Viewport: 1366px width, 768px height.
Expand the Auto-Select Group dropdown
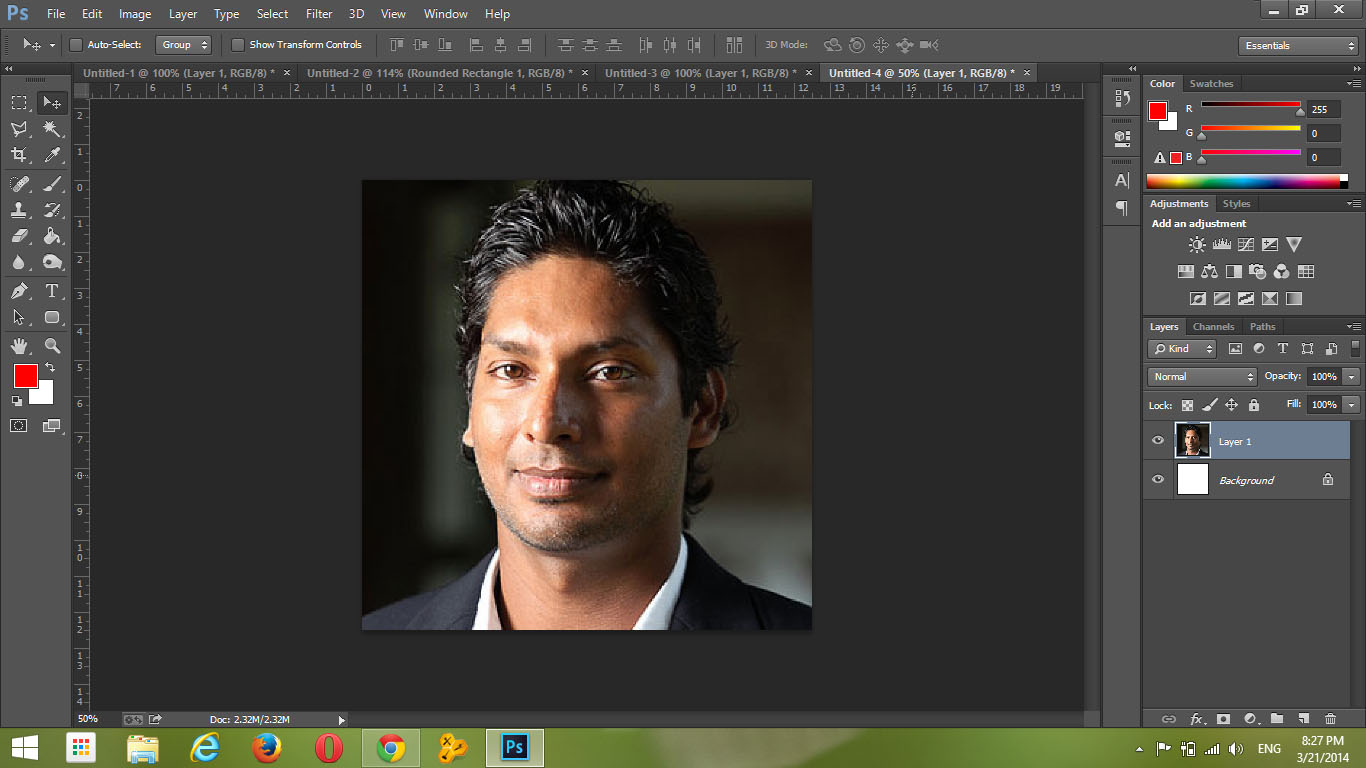coord(184,45)
